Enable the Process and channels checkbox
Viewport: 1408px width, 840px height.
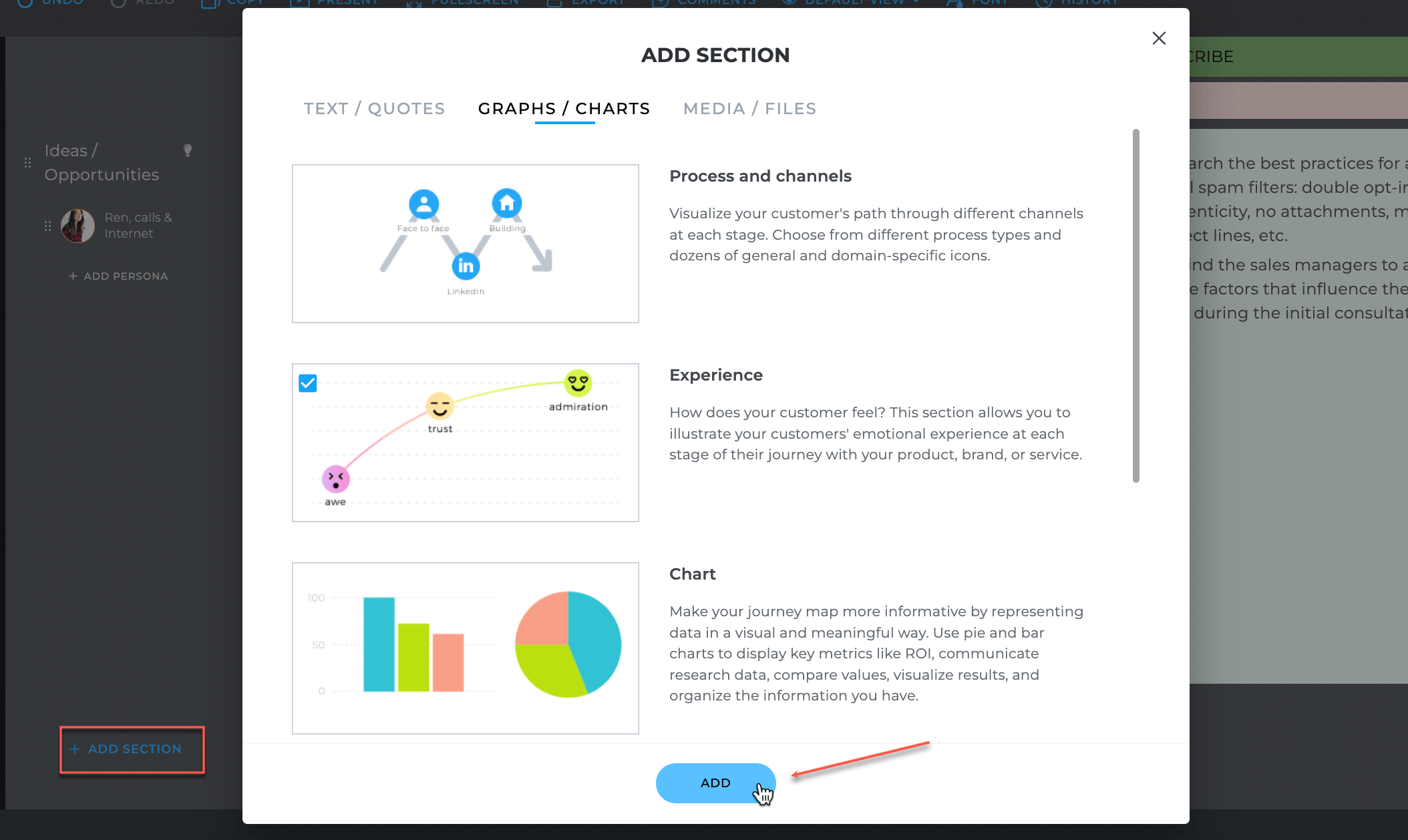308,382
